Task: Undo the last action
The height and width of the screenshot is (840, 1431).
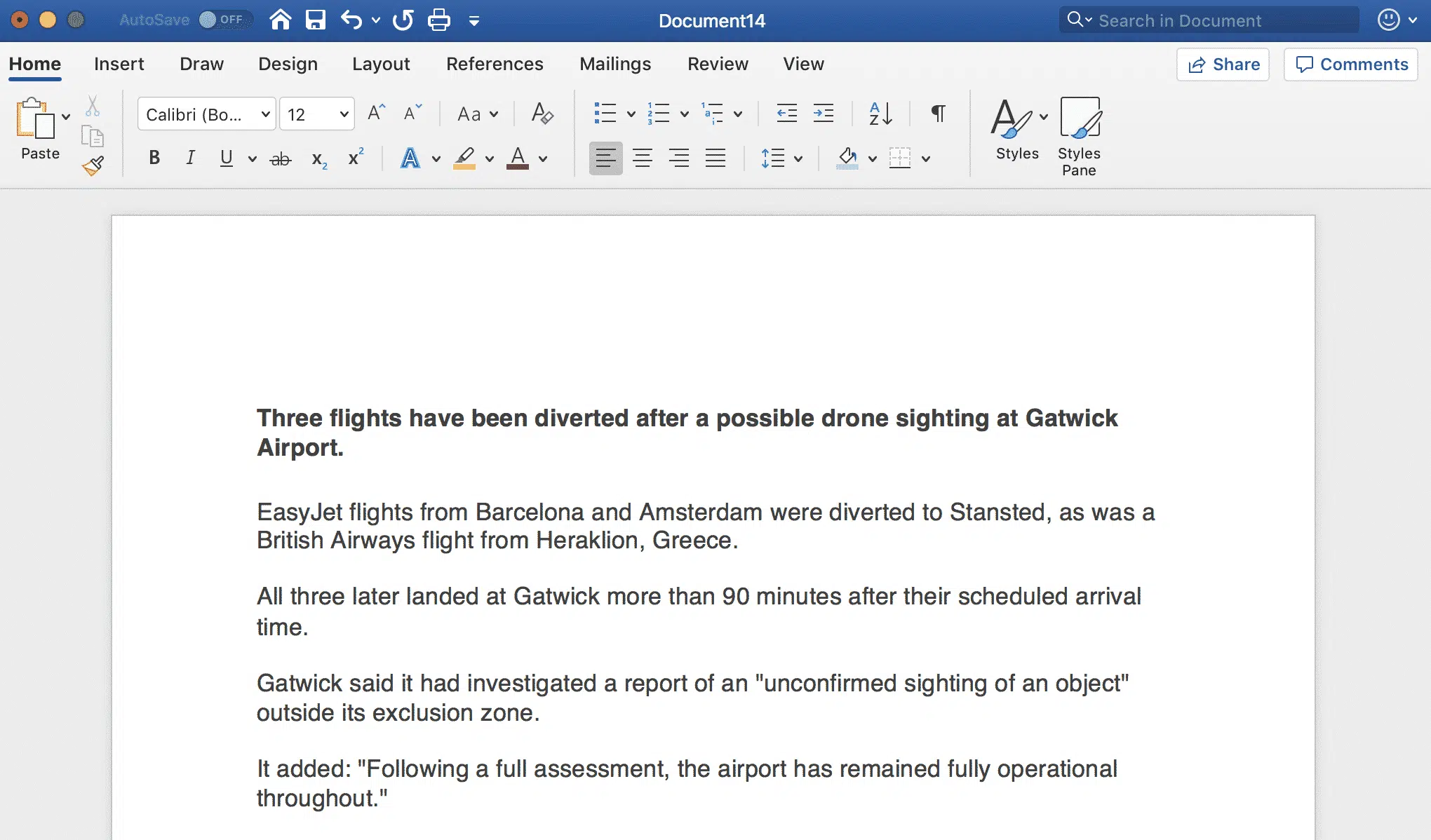Action: point(351,20)
